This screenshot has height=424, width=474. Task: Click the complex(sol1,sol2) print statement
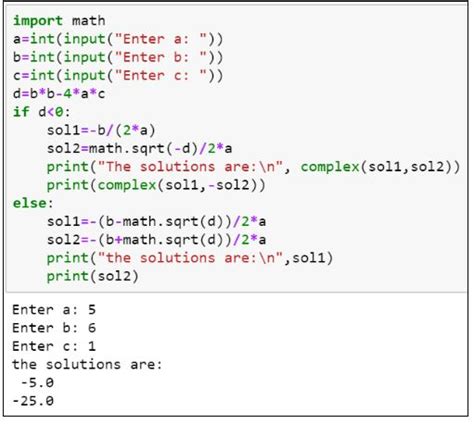point(253,167)
